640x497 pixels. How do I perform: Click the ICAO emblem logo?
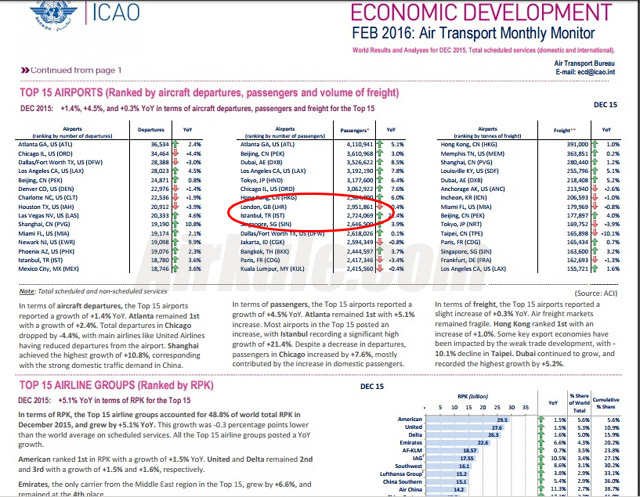tap(53, 15)
